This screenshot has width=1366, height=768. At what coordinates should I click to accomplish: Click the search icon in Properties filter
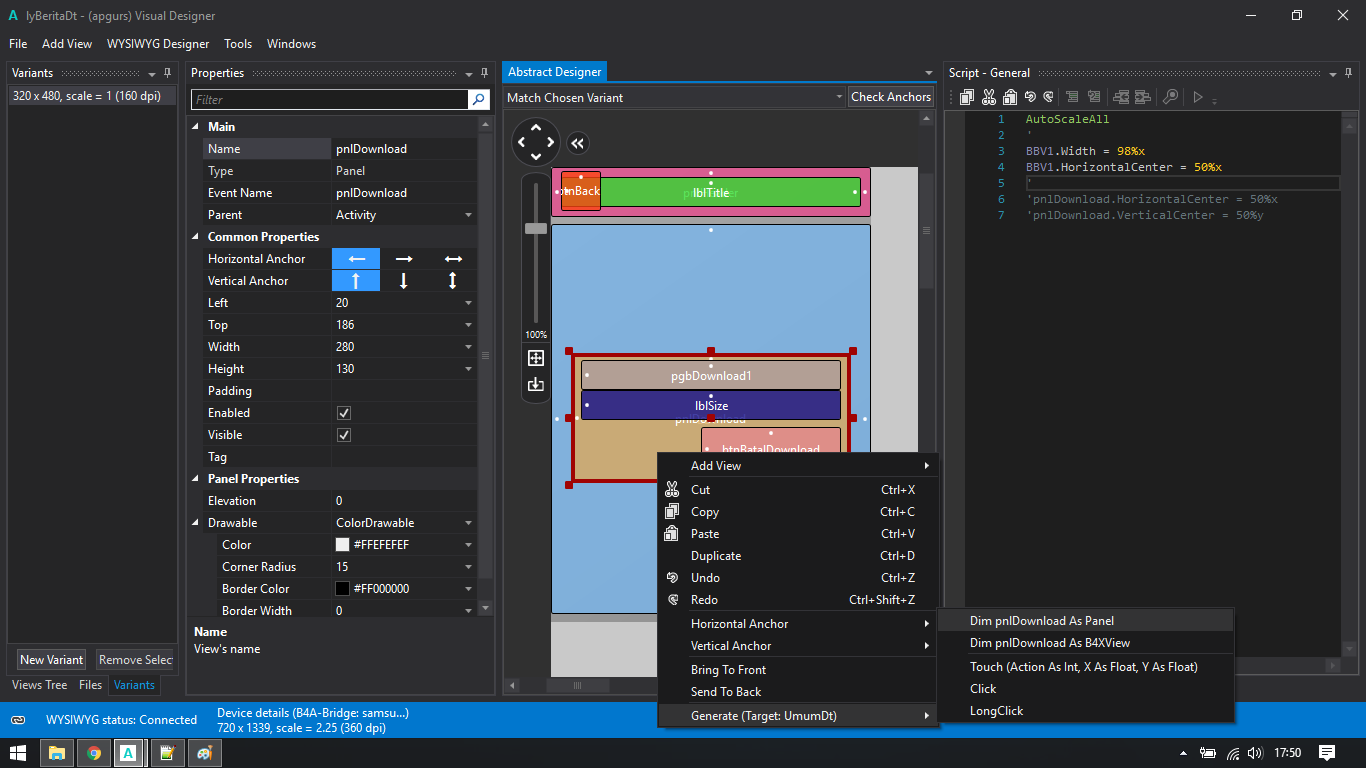[479, 100]
